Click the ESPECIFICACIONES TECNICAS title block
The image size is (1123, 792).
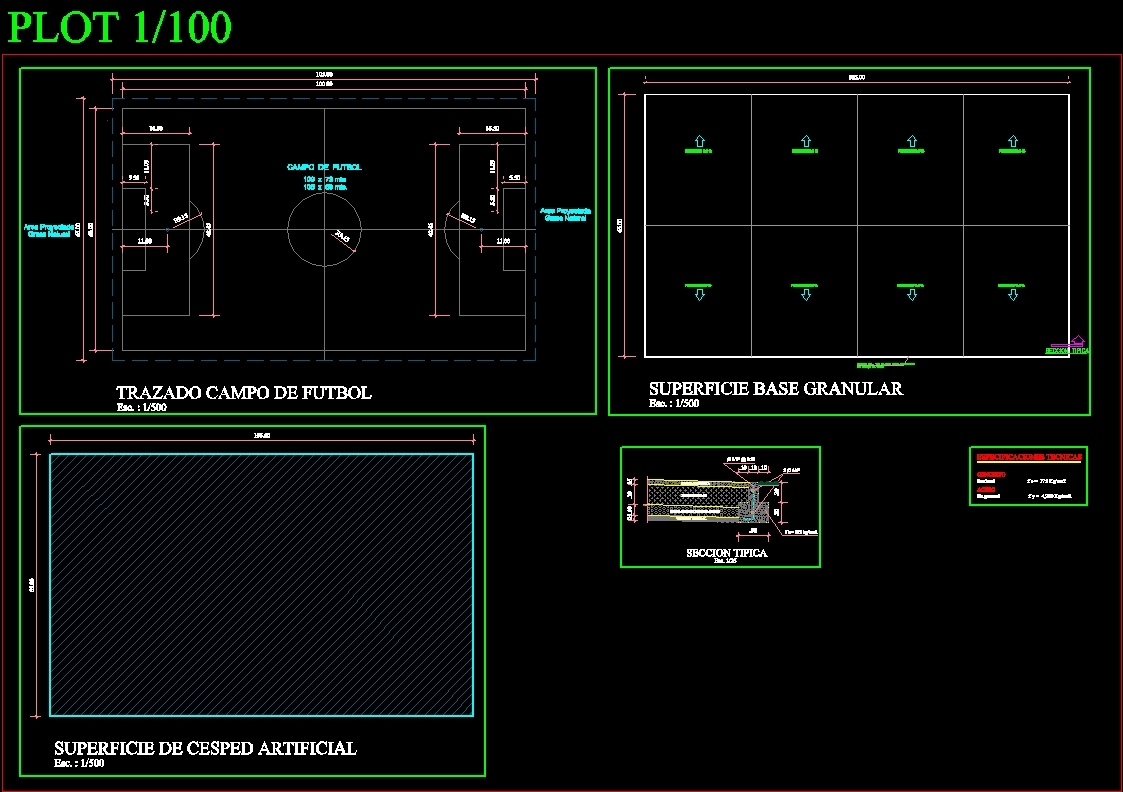tap(1028, 457)
